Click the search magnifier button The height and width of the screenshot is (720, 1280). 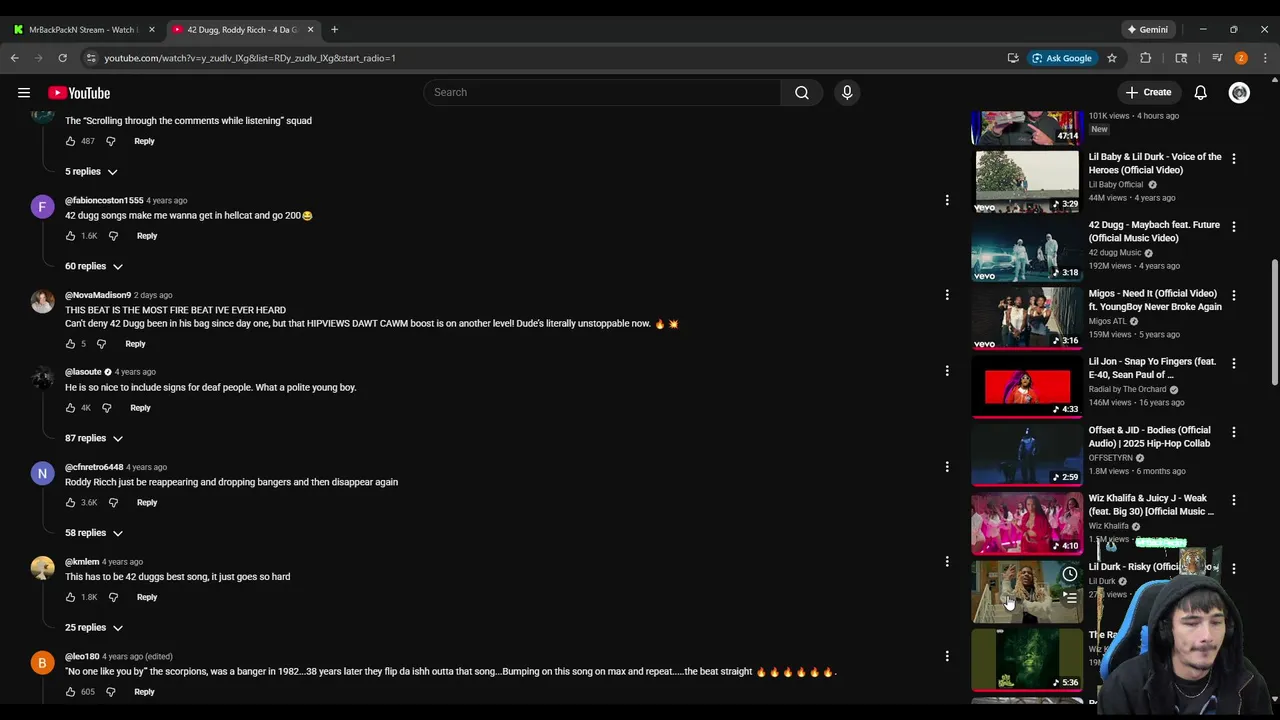(802, 93)
